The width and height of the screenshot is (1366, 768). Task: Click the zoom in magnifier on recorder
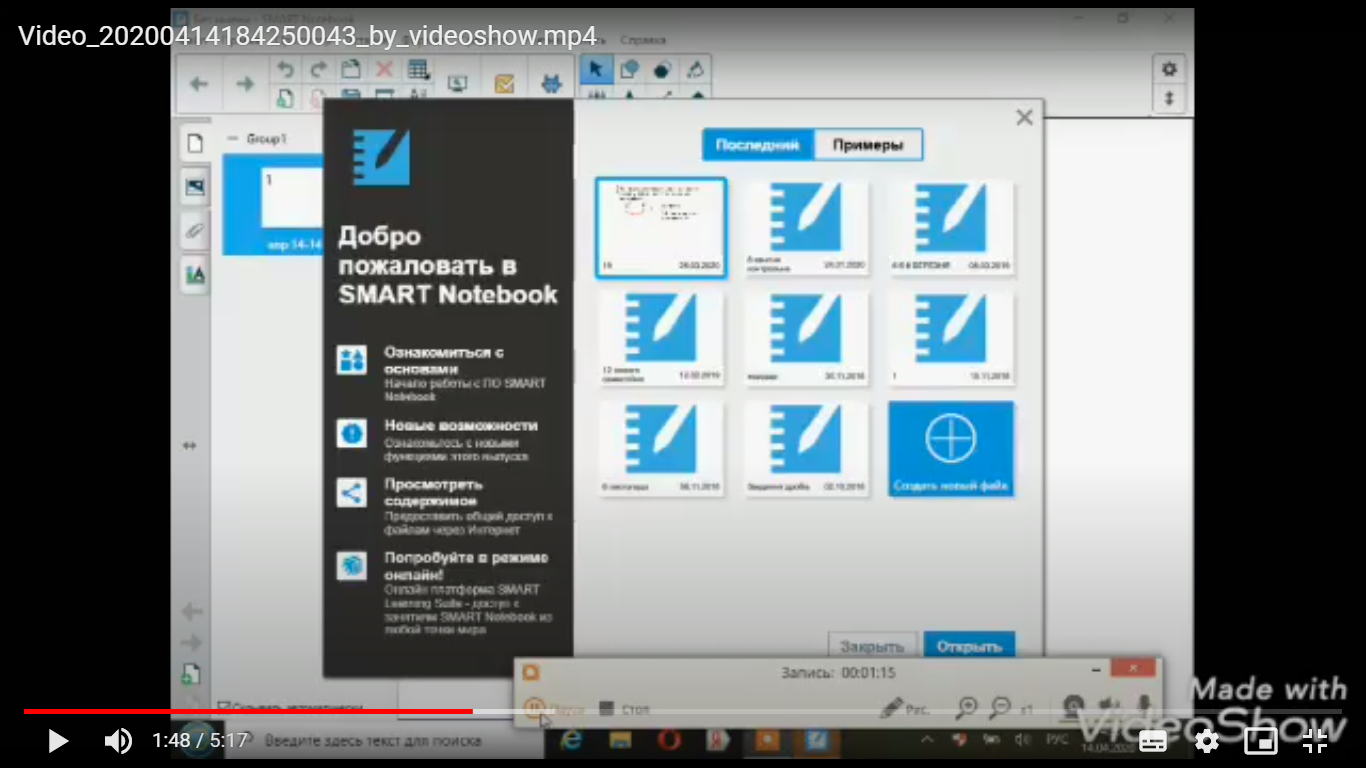click(967, 708)
